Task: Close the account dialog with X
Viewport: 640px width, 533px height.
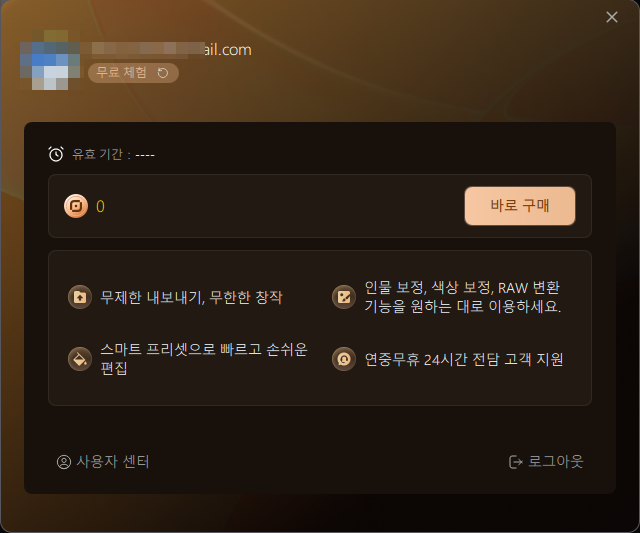Action: [x=612, y=17]
